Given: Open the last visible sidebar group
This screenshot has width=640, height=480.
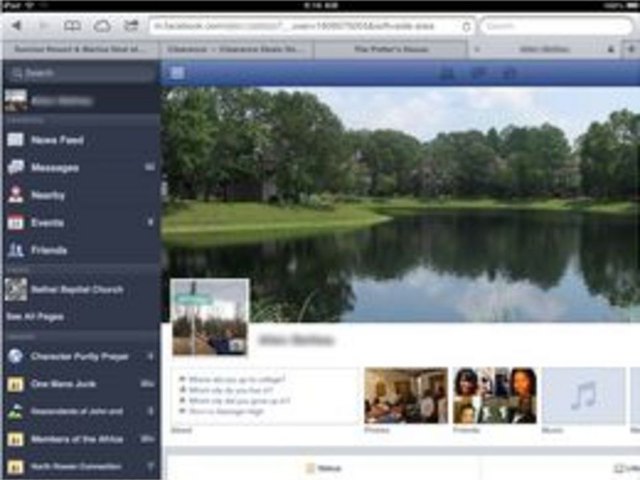Looking at the screenshot, I should point(81,466).
